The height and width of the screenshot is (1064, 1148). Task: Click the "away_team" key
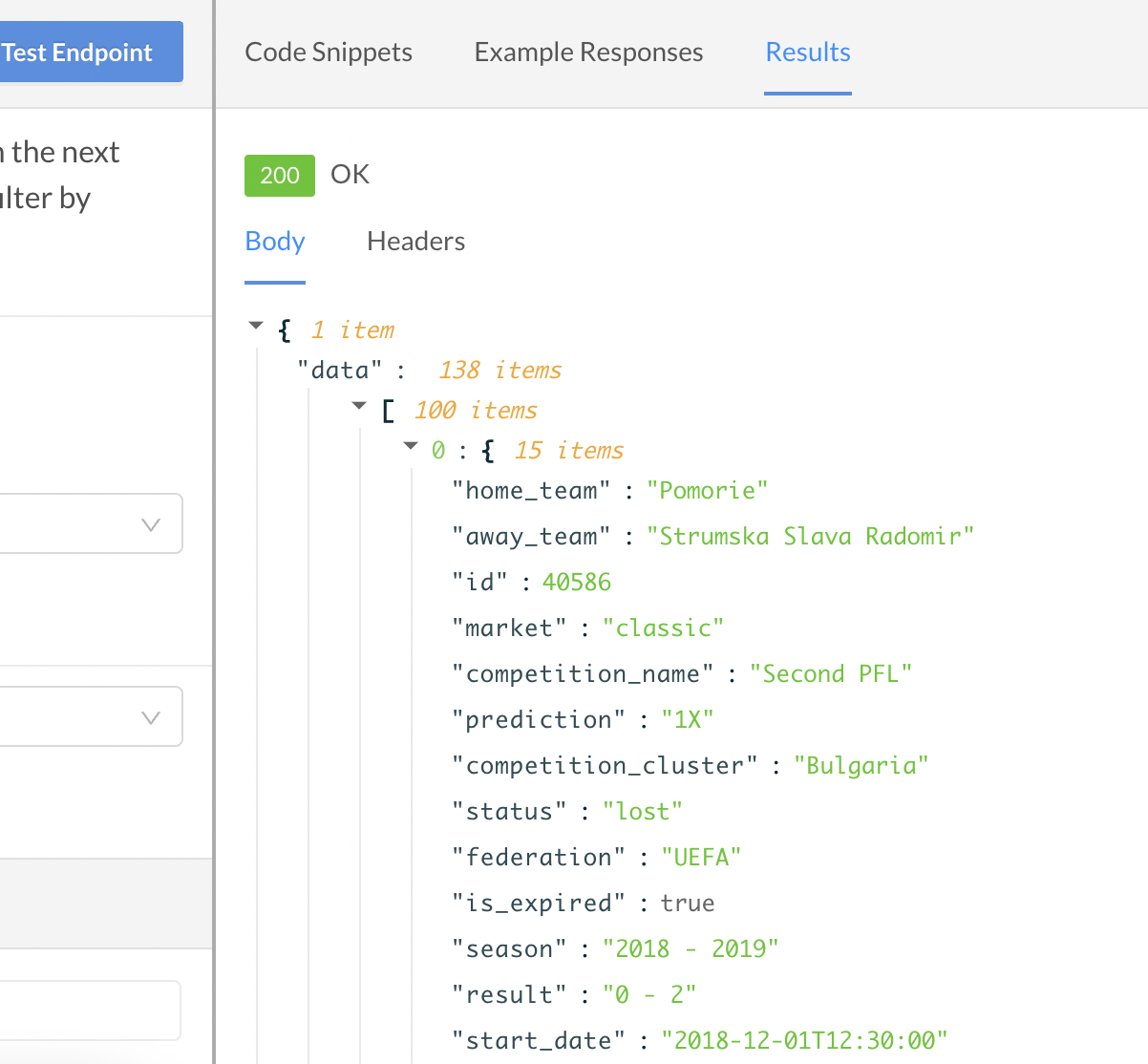pos(531,537)
